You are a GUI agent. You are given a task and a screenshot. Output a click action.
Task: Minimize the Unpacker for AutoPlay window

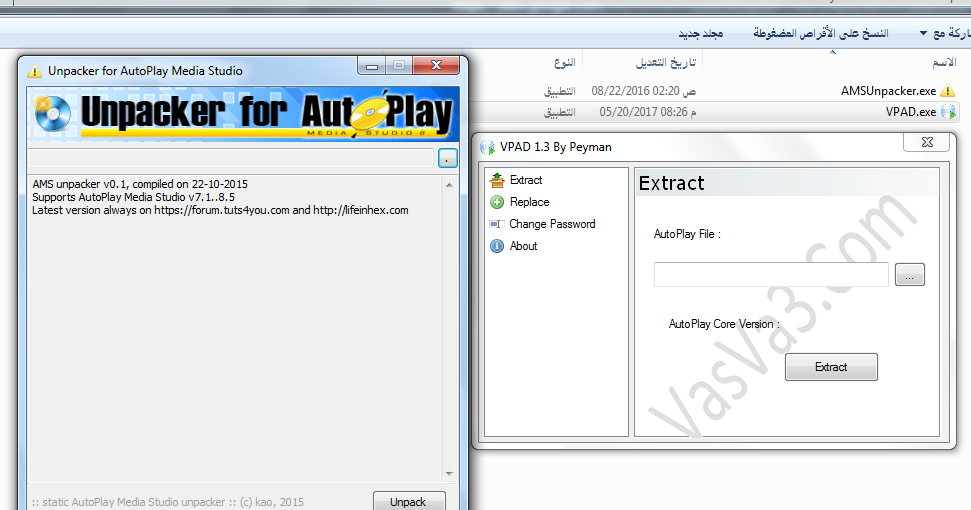pyautogui.click(x=372, y=65)
